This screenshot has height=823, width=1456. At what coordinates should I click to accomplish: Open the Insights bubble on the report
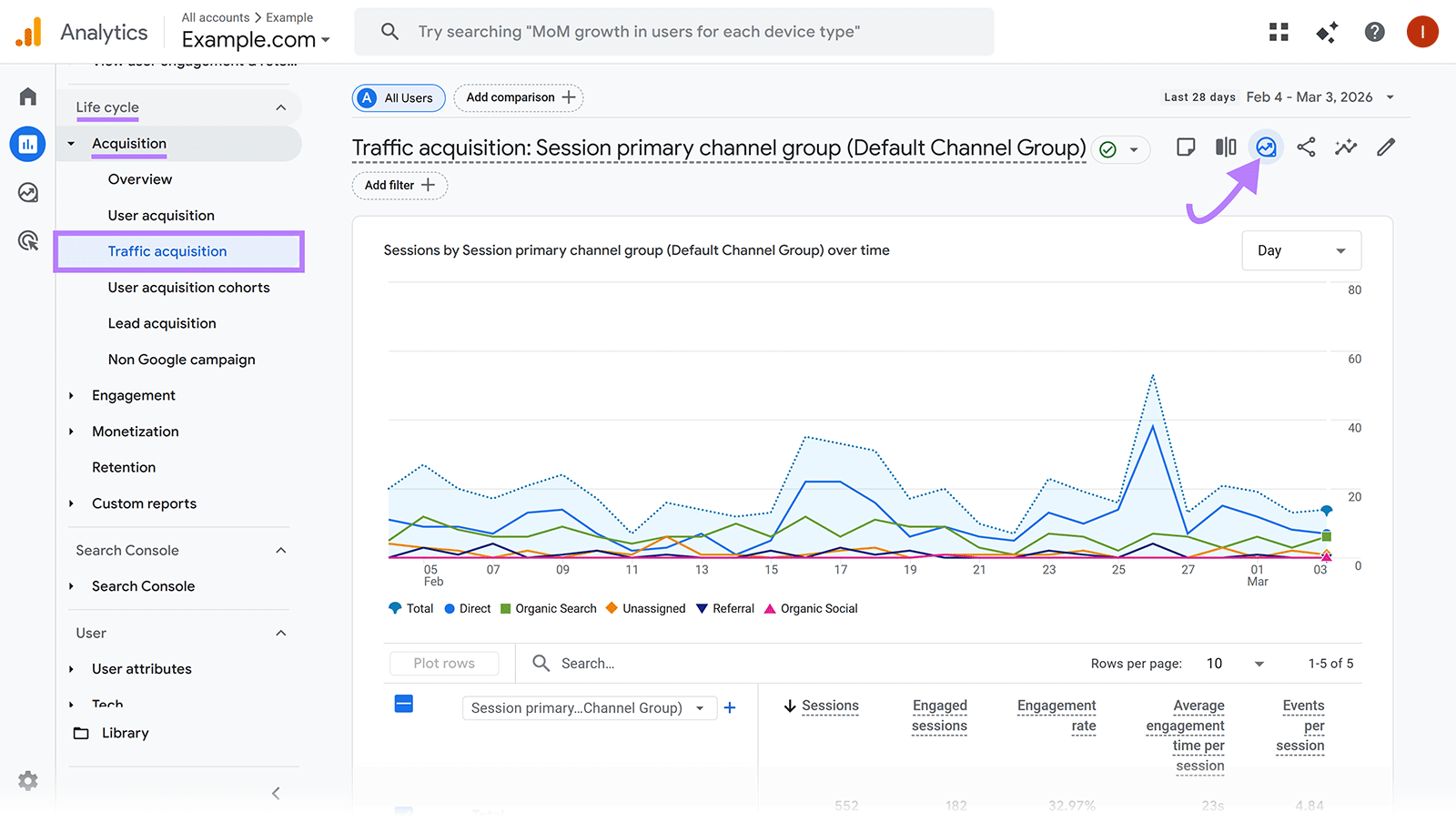tap(1266, 147)
